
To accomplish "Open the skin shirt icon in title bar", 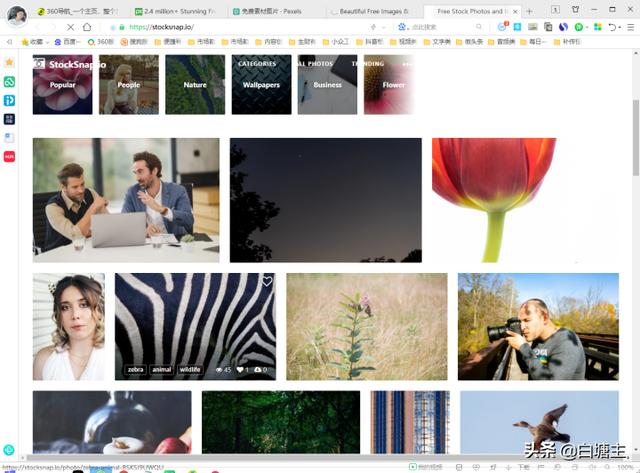I will (x=575, y=9).
